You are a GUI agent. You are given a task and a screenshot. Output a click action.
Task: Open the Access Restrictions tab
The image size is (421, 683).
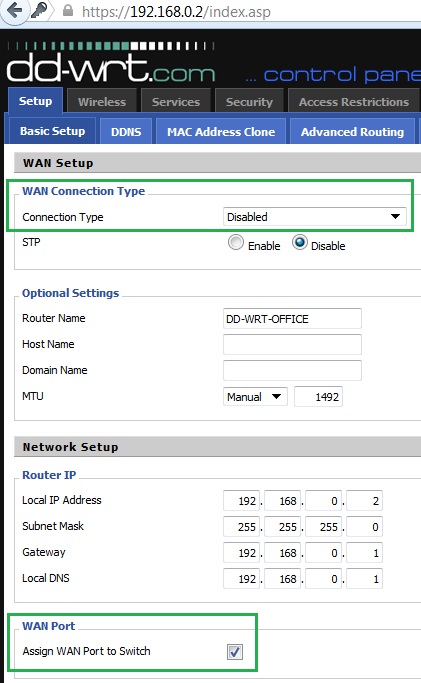pos(354,101)
